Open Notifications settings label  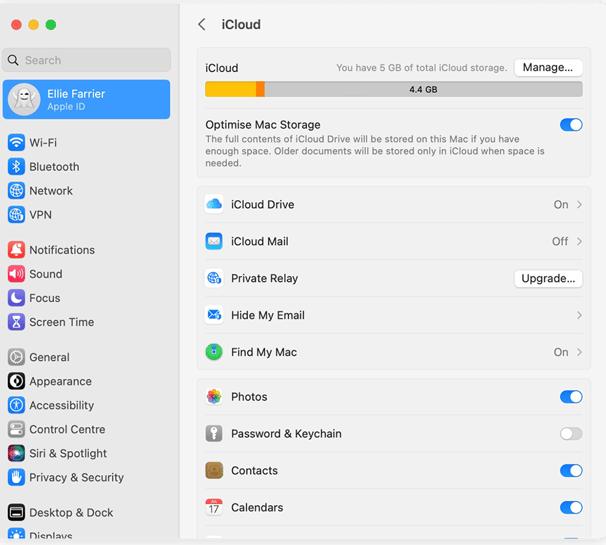click(x=62, y=250)
